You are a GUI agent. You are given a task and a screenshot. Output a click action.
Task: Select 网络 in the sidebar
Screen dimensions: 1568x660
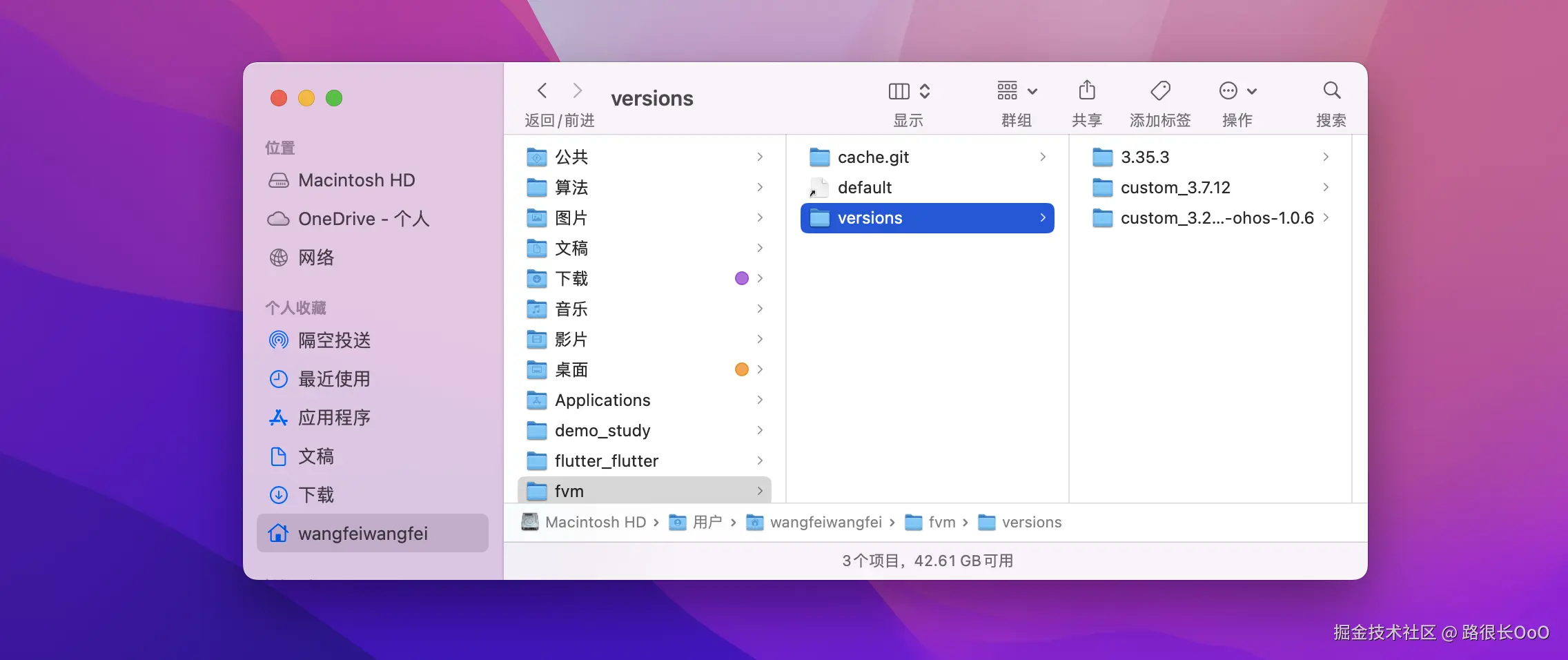coord(373,258)
